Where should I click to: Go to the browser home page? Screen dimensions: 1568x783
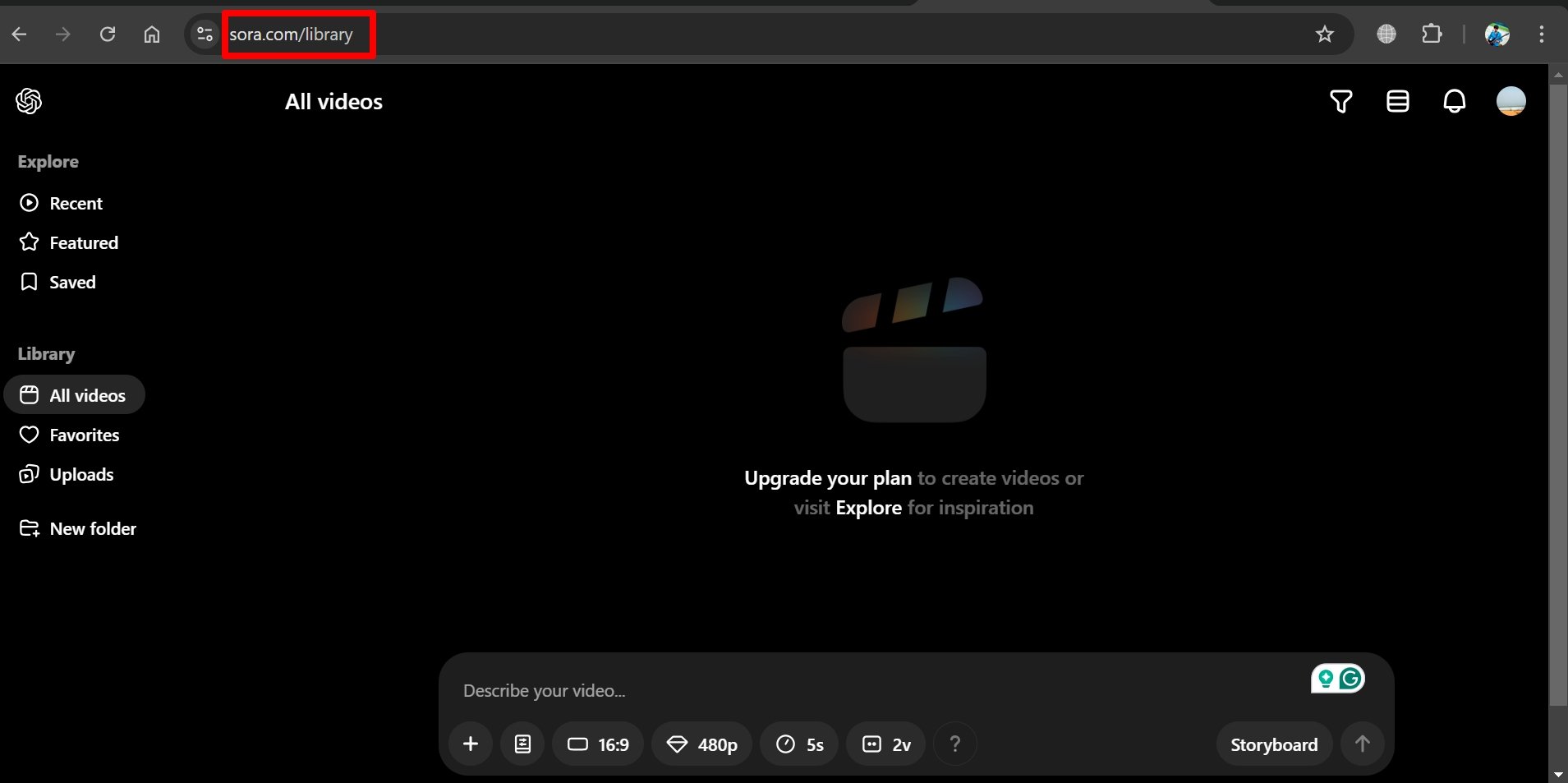tap(152, 34)
